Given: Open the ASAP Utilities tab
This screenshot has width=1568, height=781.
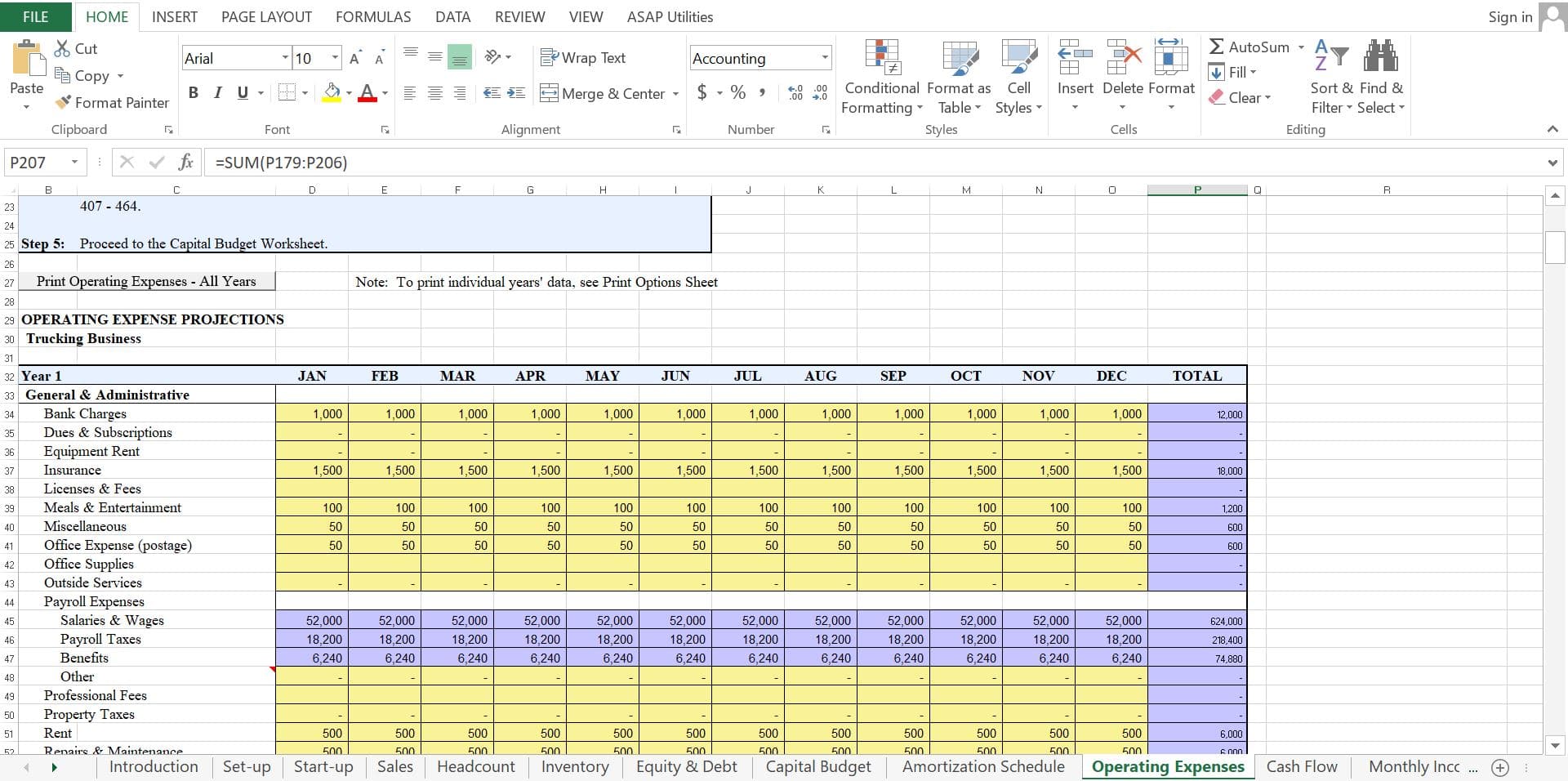Looking at the screenshot, I should point(670,16).
